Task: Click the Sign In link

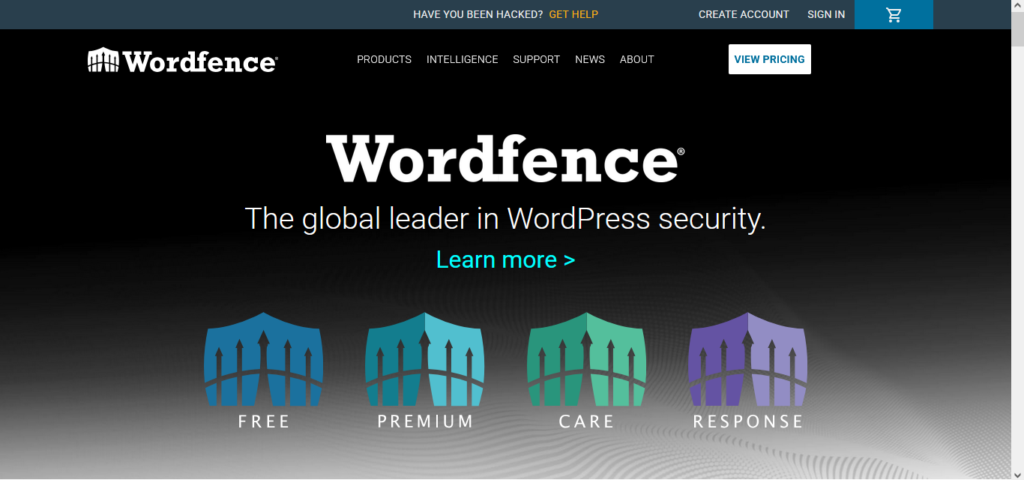Action: 826,14
